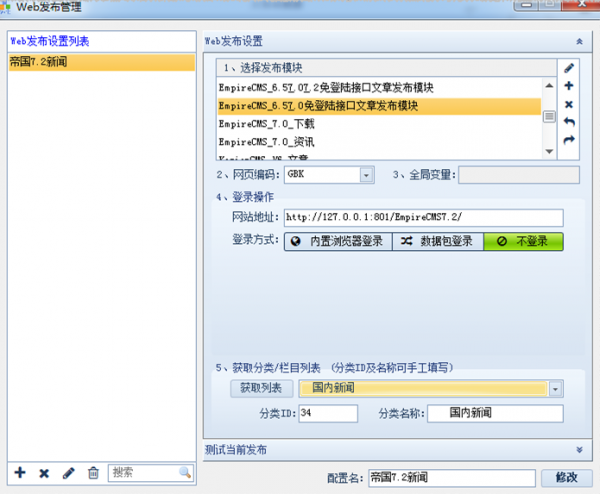This screenshot has height=494, width=600.
Task: Click the X icon in bottom-left toolbar
Action: point(44,472)
